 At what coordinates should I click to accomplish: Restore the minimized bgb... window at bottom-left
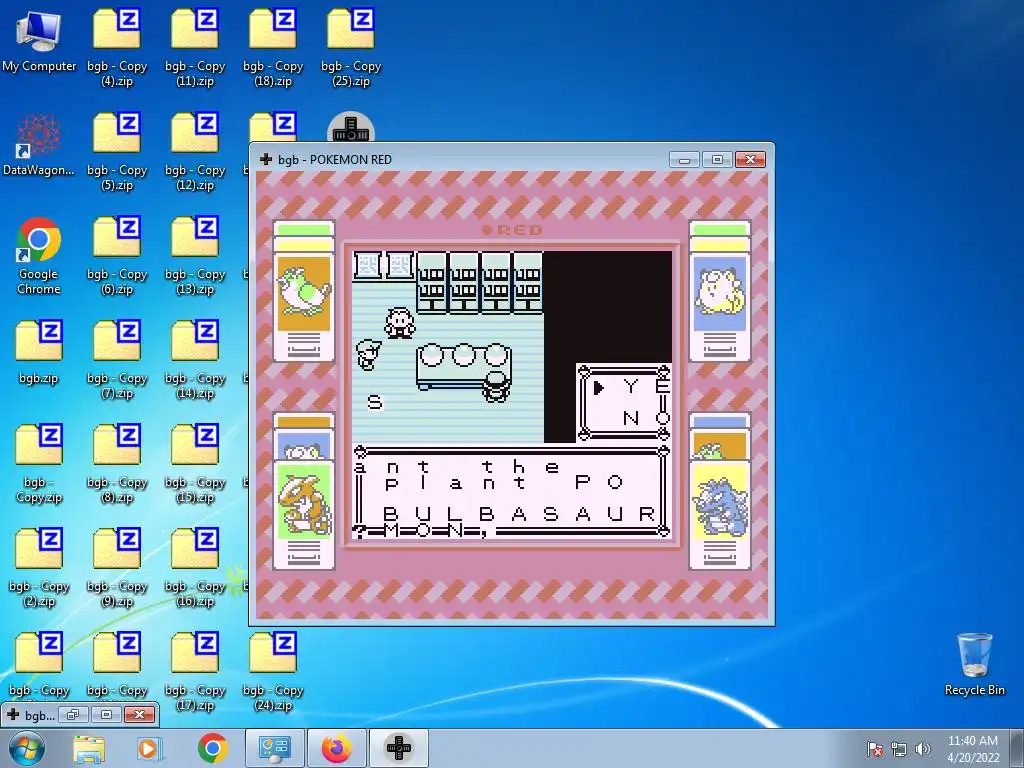click(x=73, y=714)
